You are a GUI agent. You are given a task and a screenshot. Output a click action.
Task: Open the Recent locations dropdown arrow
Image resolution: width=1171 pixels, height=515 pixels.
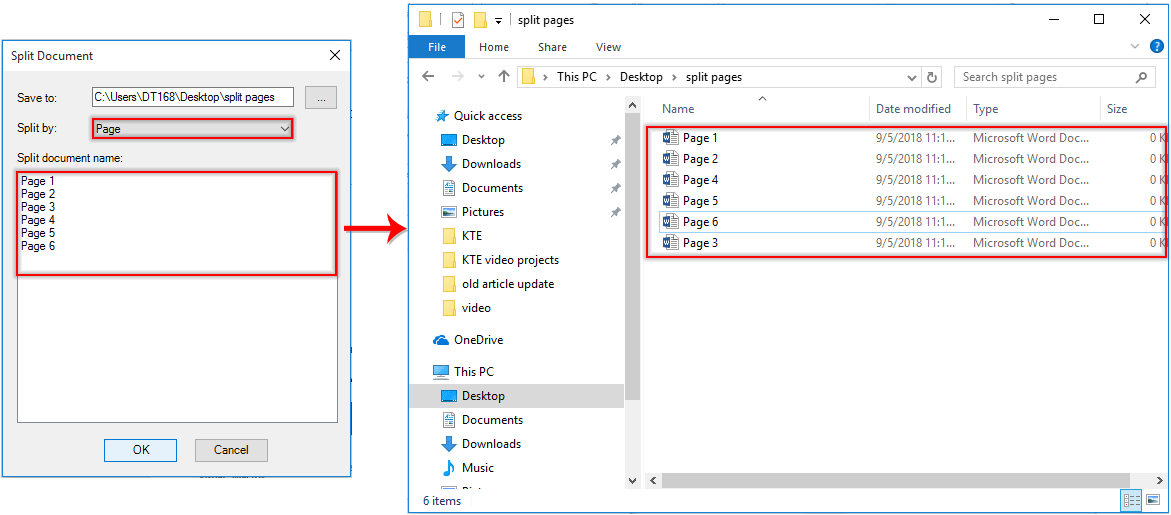[x=481, y=77]
